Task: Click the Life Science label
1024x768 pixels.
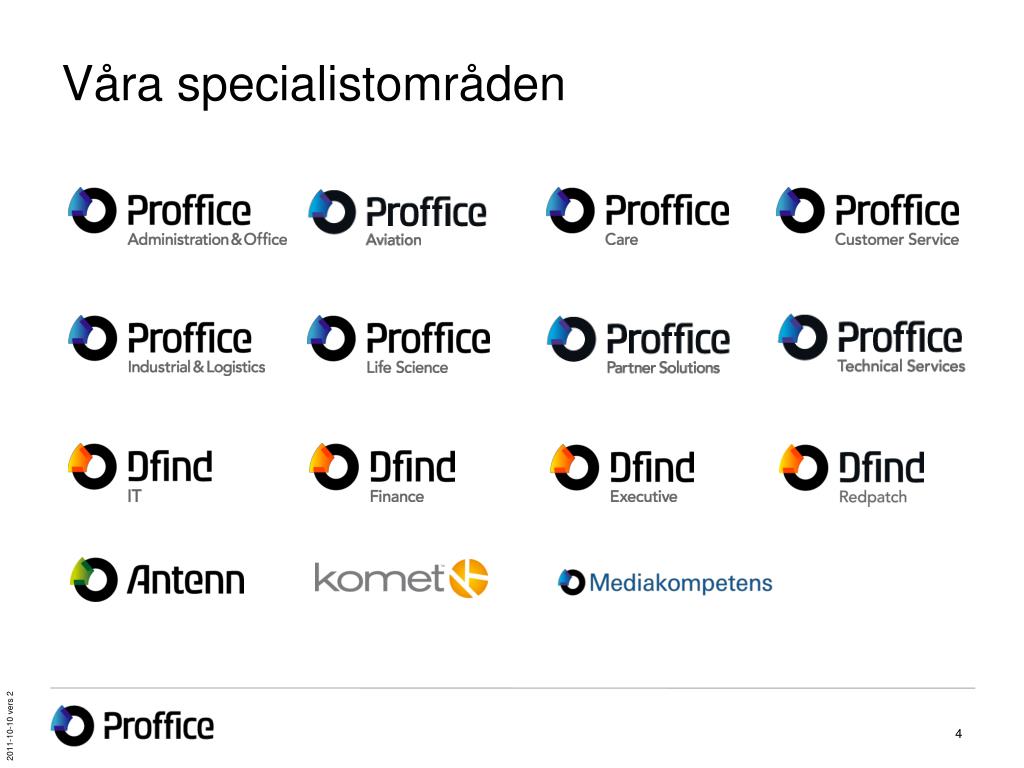Action: click(x=407, y=368)
